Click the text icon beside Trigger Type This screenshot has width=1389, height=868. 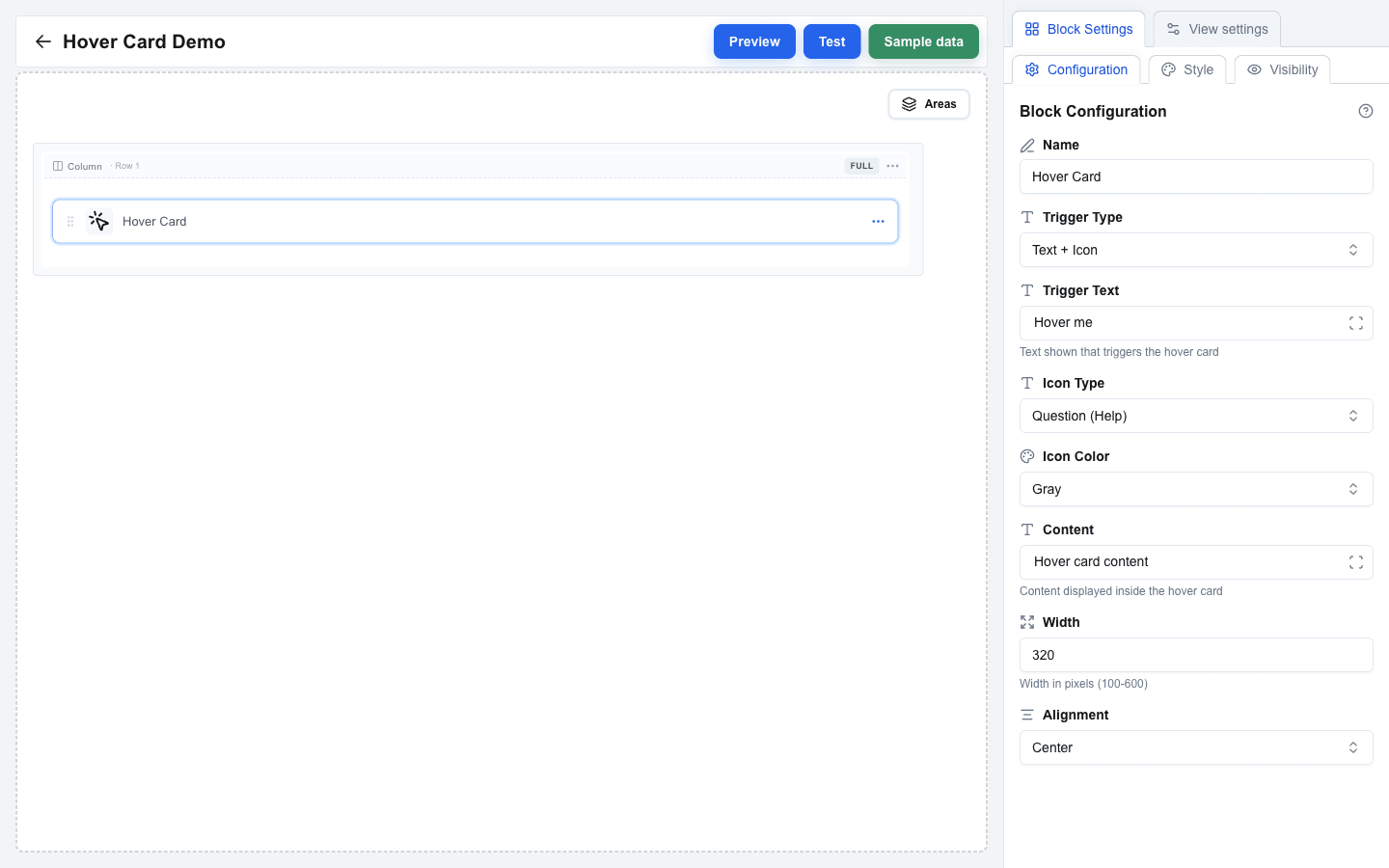[1027, 217]
